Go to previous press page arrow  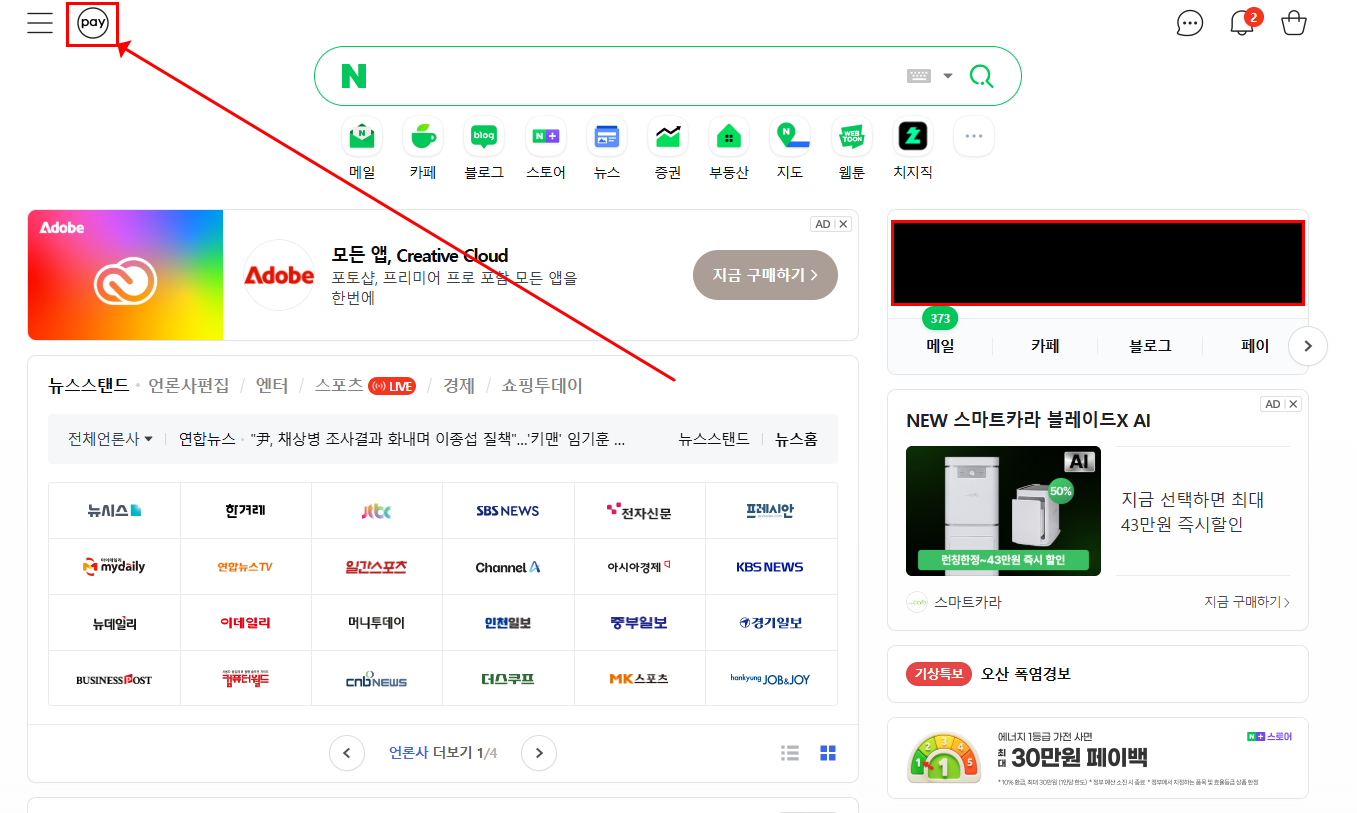pyautogui.click(x=347, y=753)
